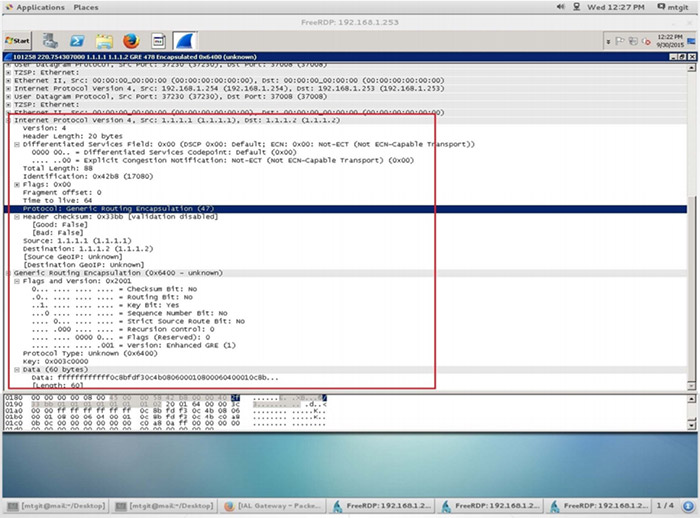
Task: Click the round icon beside workspace switcher
Action: (688, 506)
